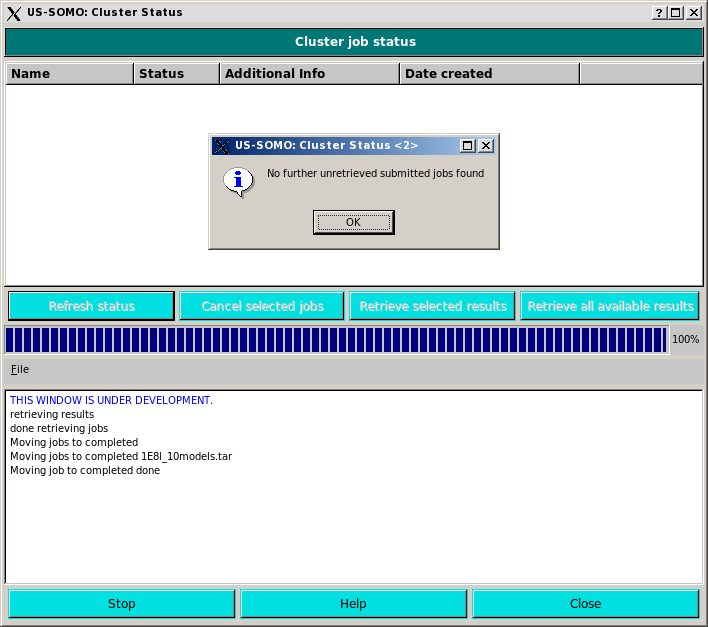This screenshot has height=627, width=708.
Task: Click 'Moving jobs to completed 1E8I_10models.tar' line
Action: 121,456
